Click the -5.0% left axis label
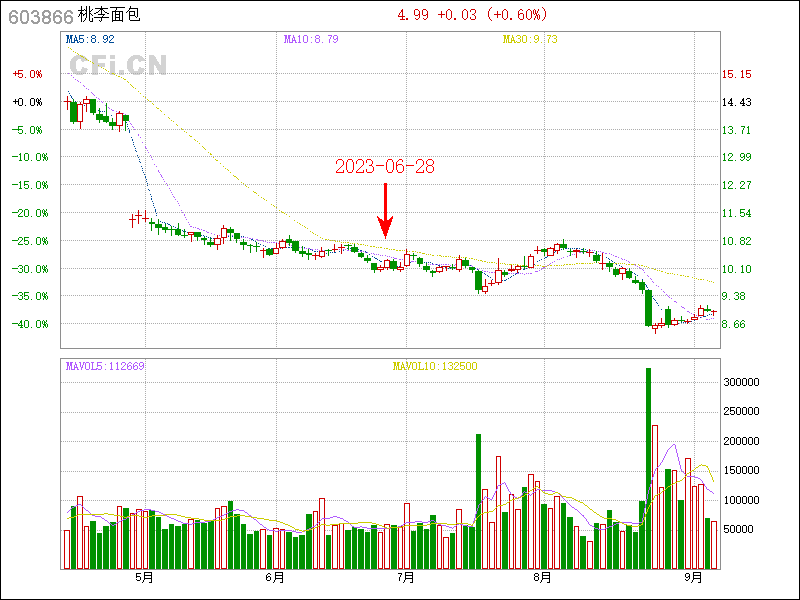 [x=28, y=131]
